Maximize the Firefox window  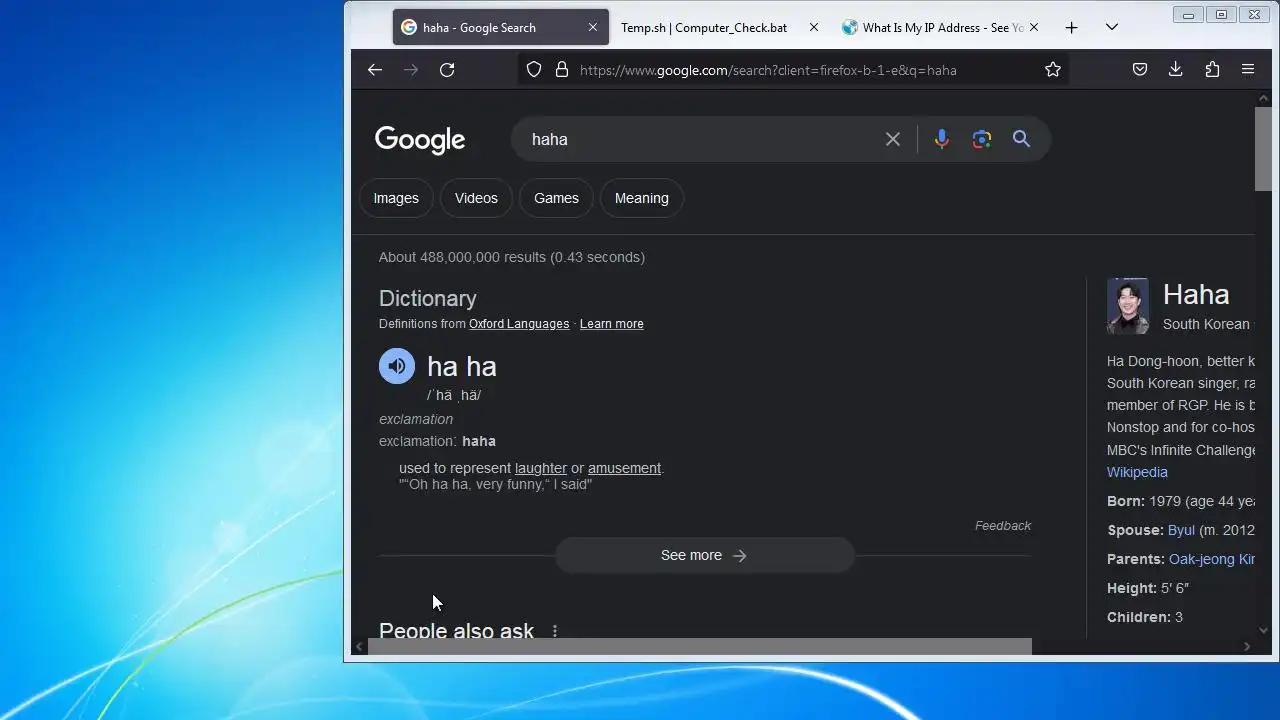[x=1221, y=15]
